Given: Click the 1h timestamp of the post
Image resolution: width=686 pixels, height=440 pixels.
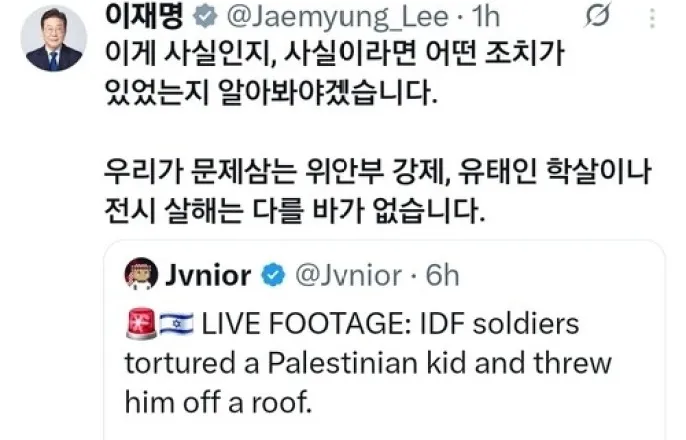Looking at the screenshot, I should pyautogui.click(x=486, y=17).
